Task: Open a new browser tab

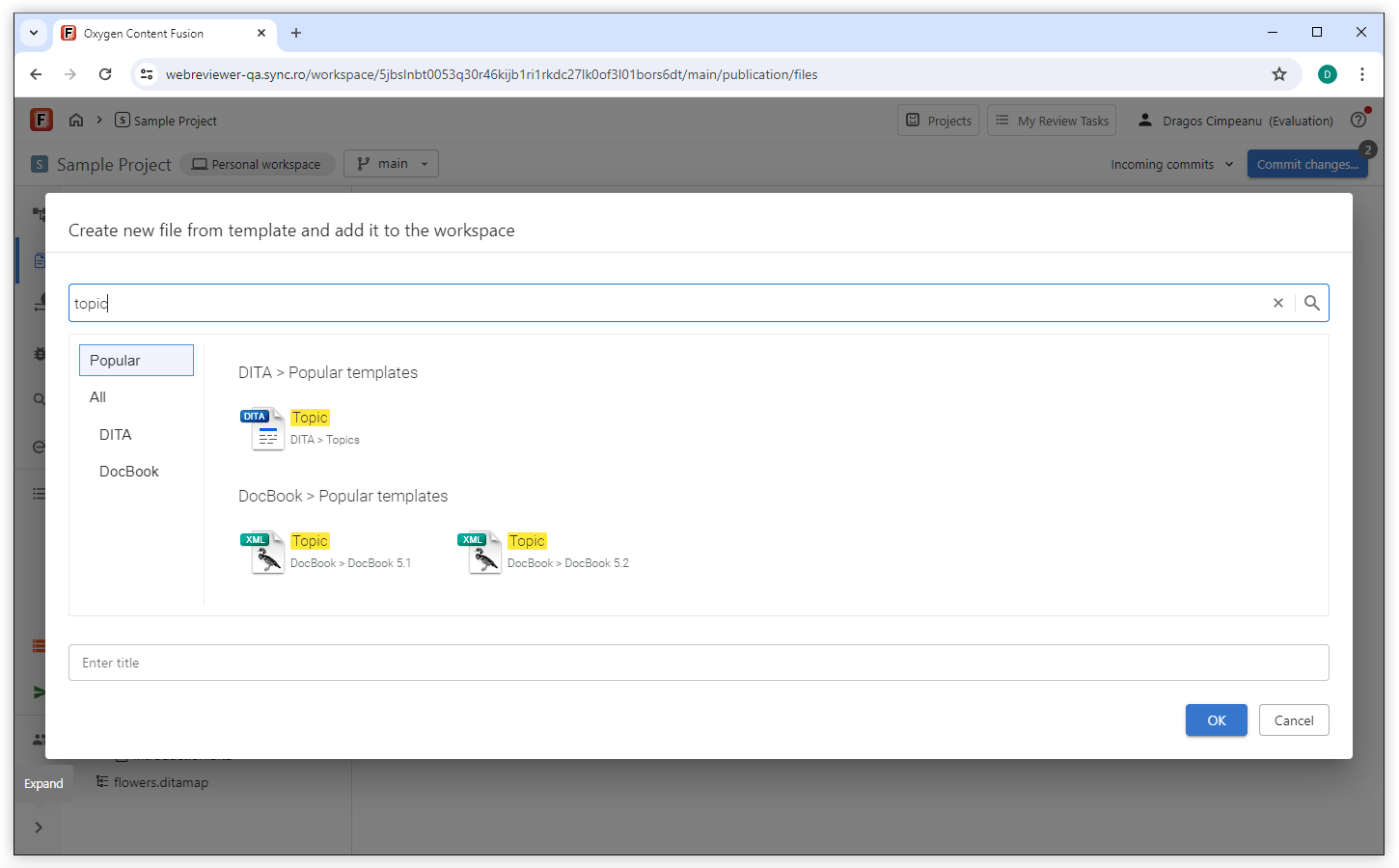Action: pyautogui.click(x=296, y=33)
